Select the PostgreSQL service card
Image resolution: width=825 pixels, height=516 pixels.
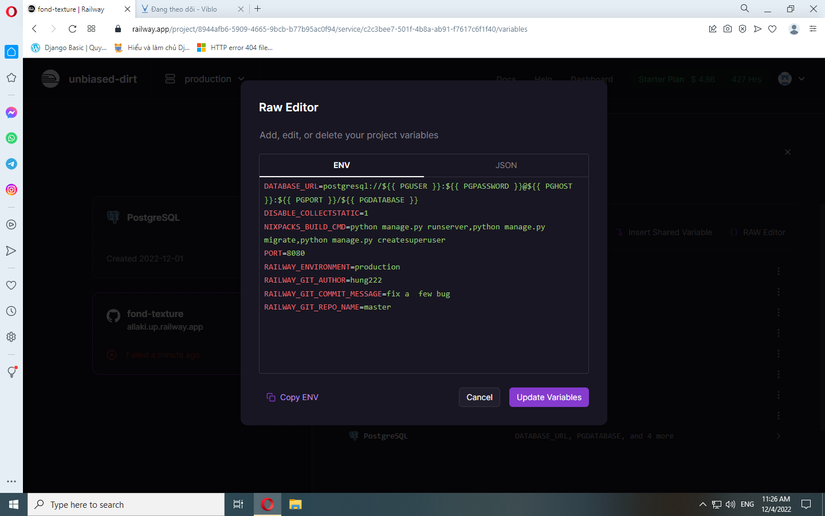click(166, 237)
